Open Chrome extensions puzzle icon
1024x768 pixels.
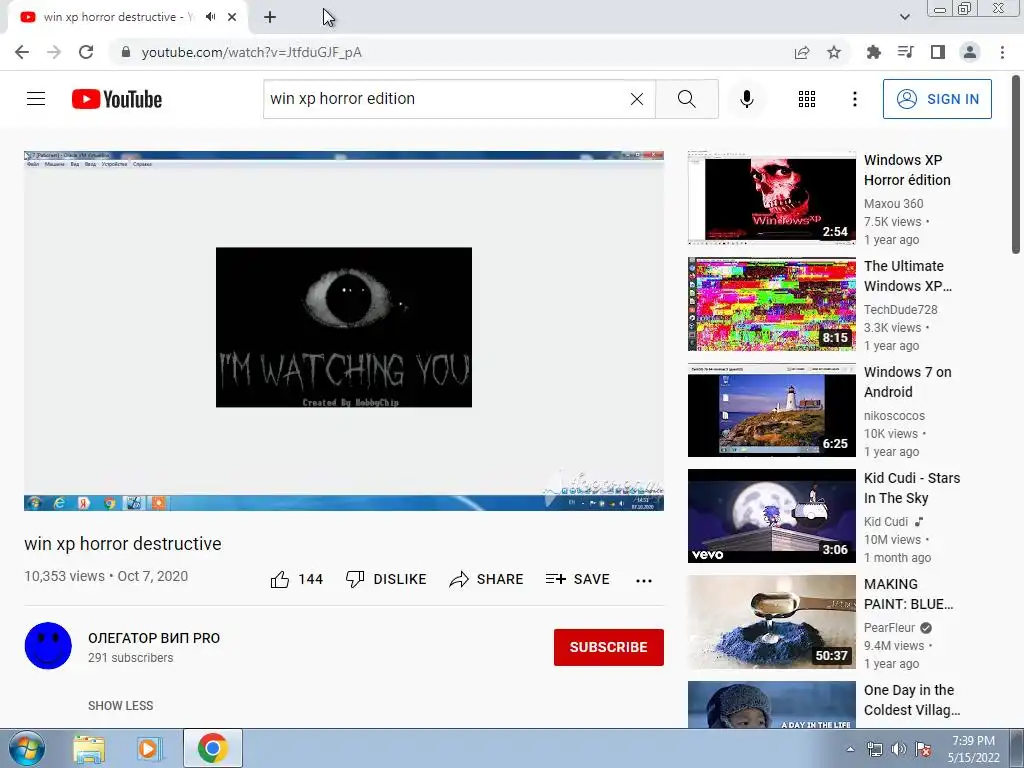tap(873, 52)
